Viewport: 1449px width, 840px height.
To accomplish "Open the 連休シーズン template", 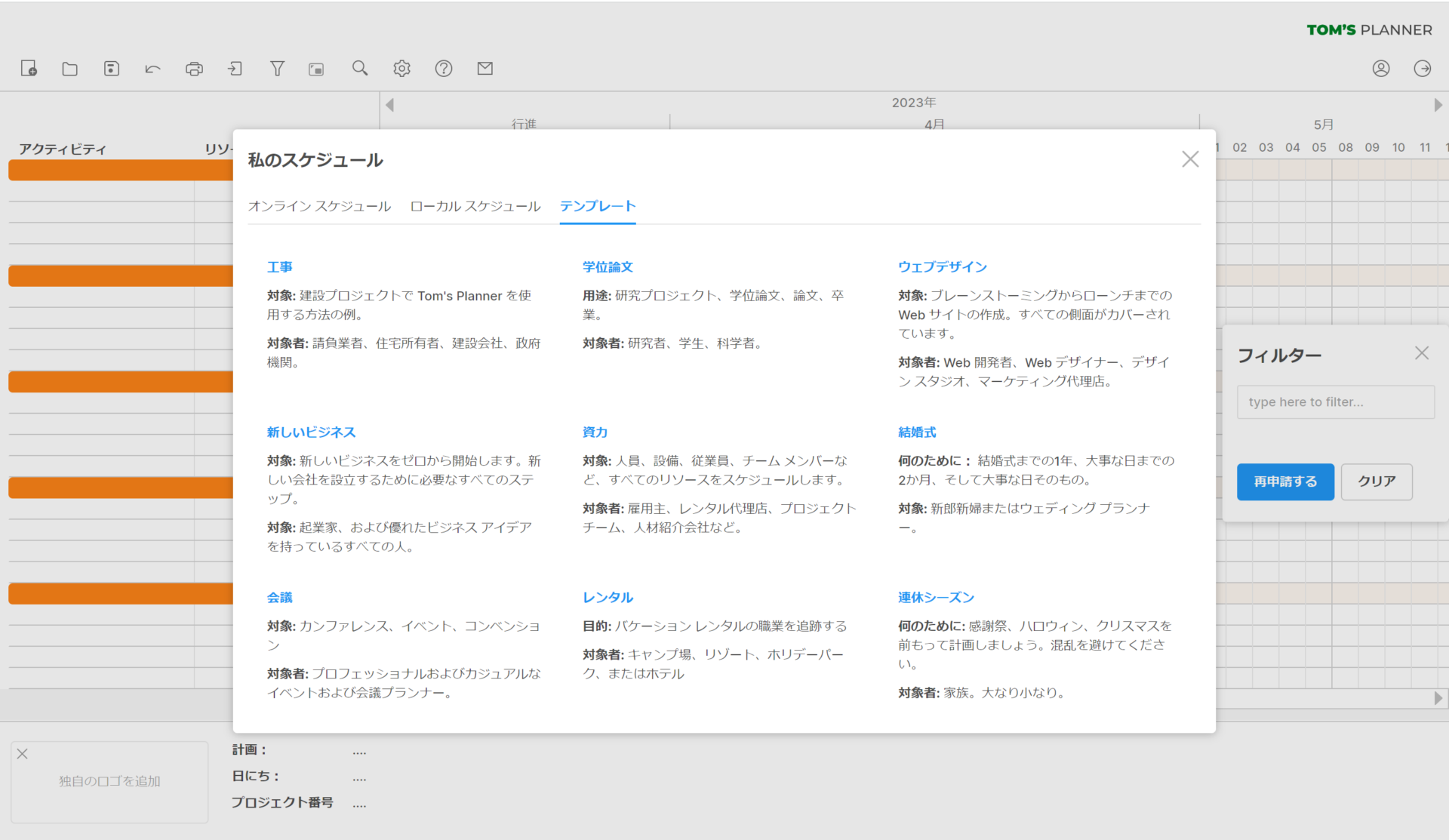I will [x=936, y=598].
